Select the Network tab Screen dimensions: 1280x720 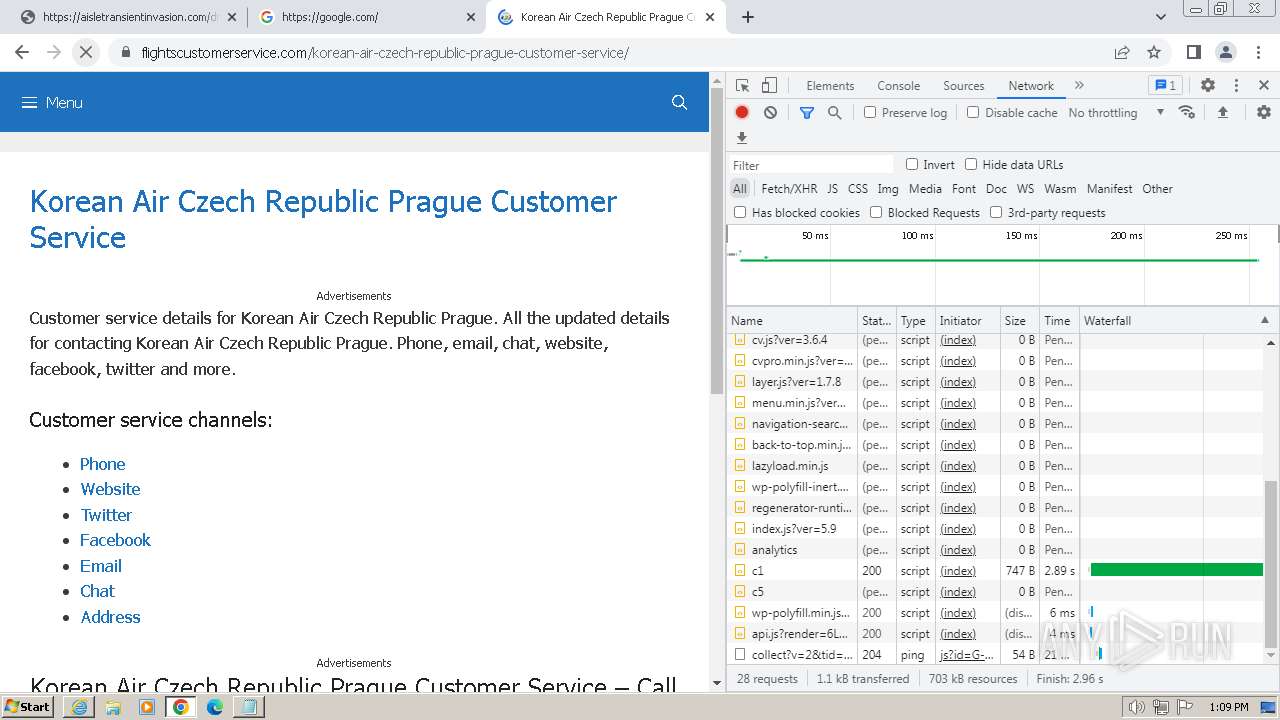point(1031,86)
